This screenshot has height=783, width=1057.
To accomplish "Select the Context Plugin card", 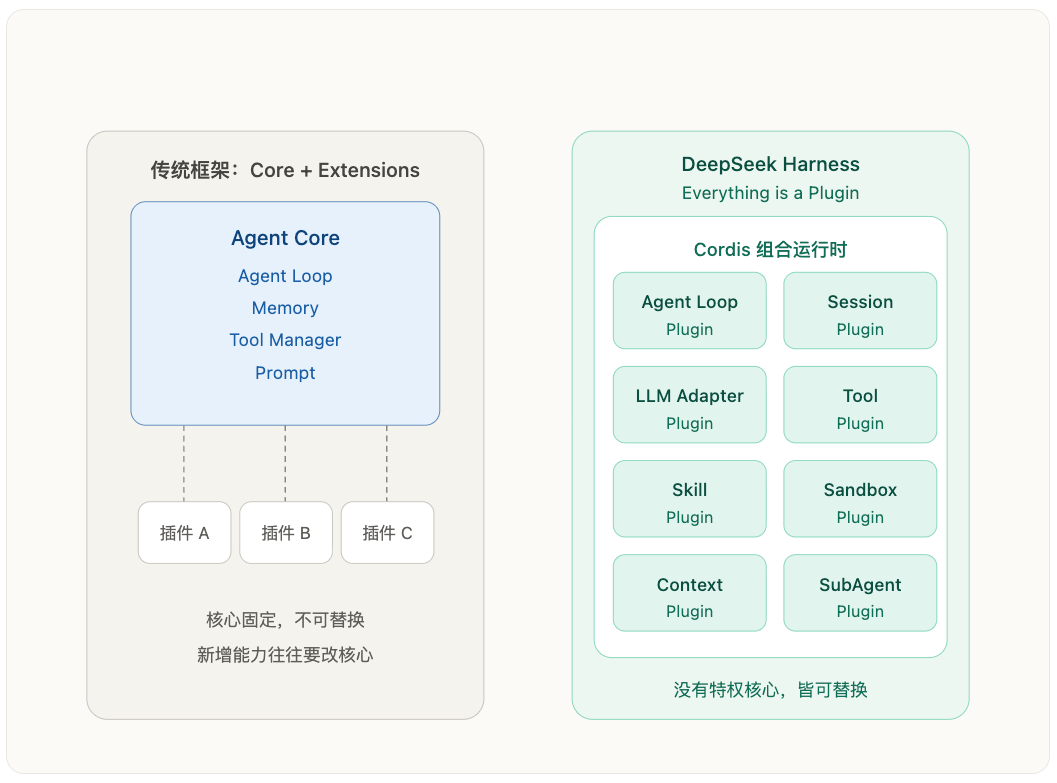I will coord(690,593).
